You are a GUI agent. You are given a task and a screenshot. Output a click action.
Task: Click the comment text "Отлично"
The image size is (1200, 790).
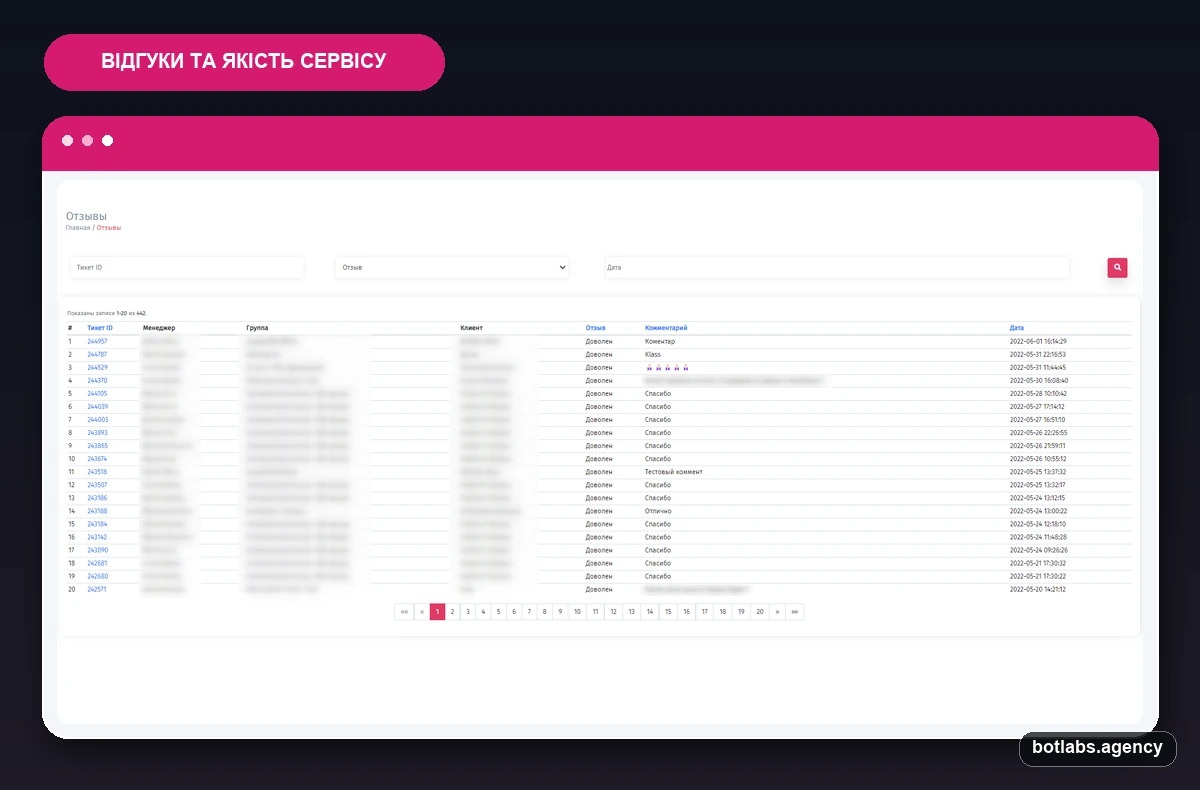tap(658, 510)
